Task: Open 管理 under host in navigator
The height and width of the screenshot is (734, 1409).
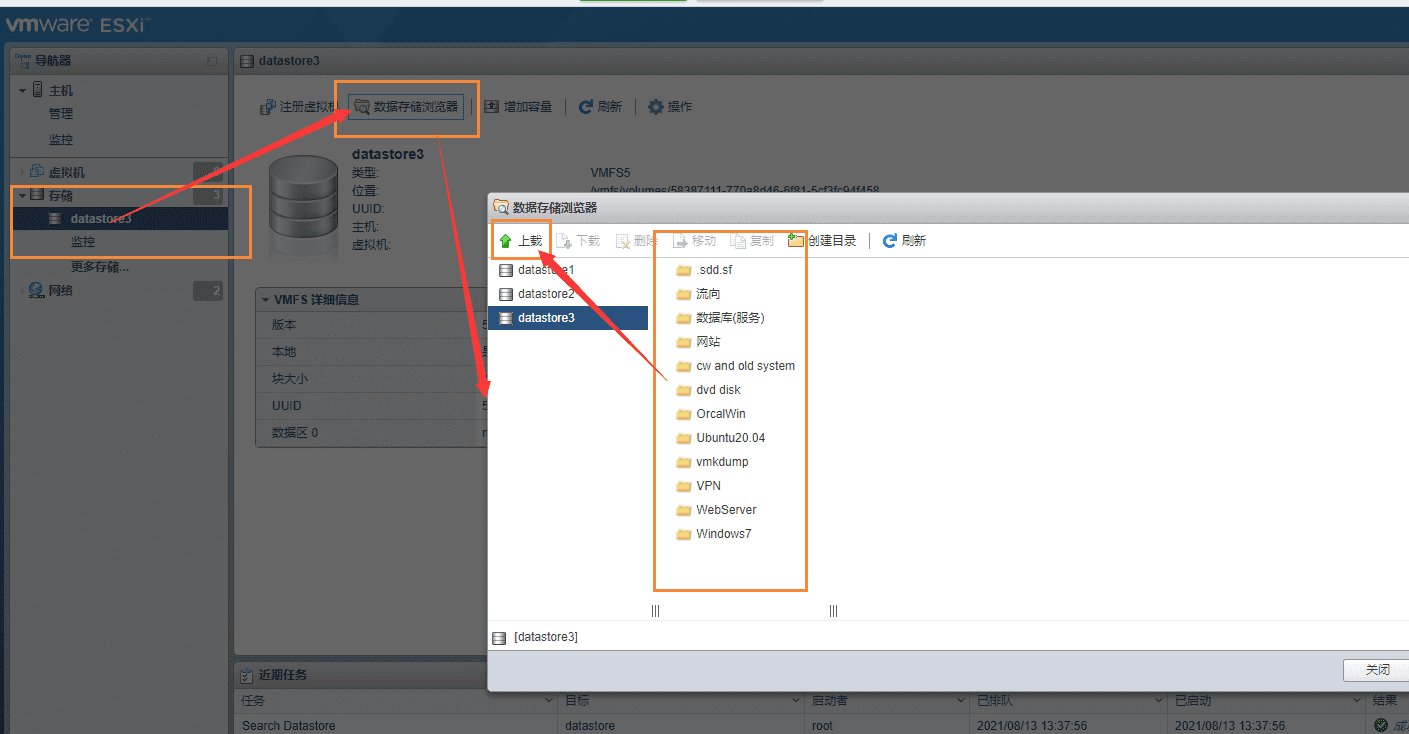Action: click(x=61, y=114)
